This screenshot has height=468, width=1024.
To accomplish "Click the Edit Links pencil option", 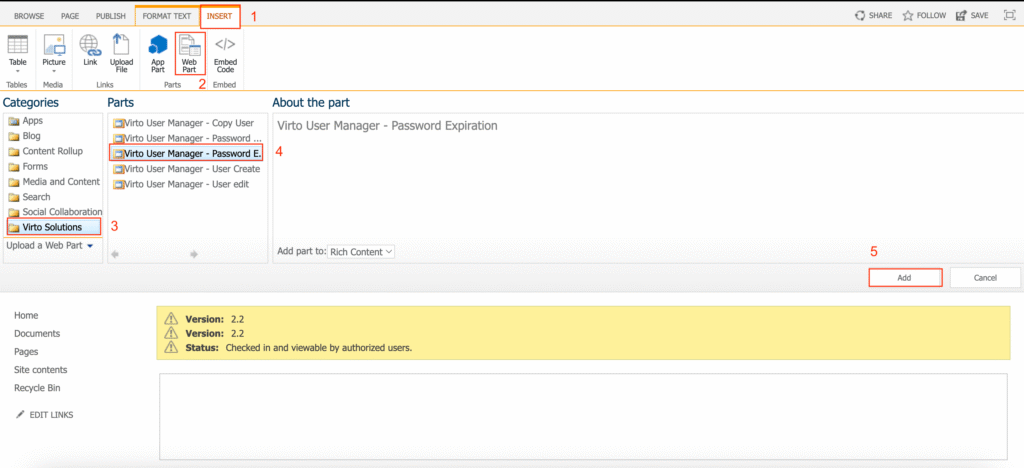I will [x=44, y=415].
